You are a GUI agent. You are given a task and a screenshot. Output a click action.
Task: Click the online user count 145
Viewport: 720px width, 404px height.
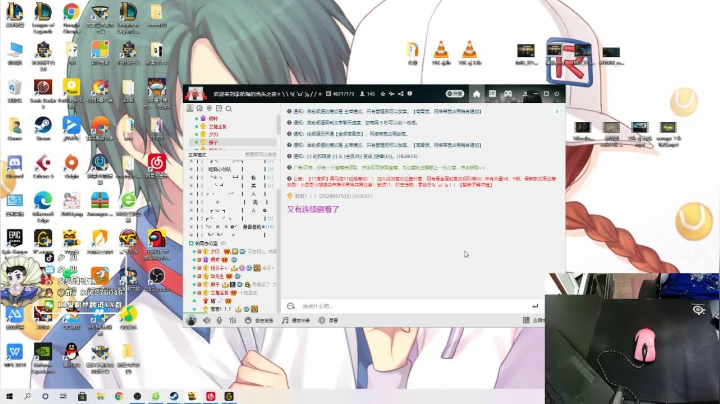[x=367, y=94]
